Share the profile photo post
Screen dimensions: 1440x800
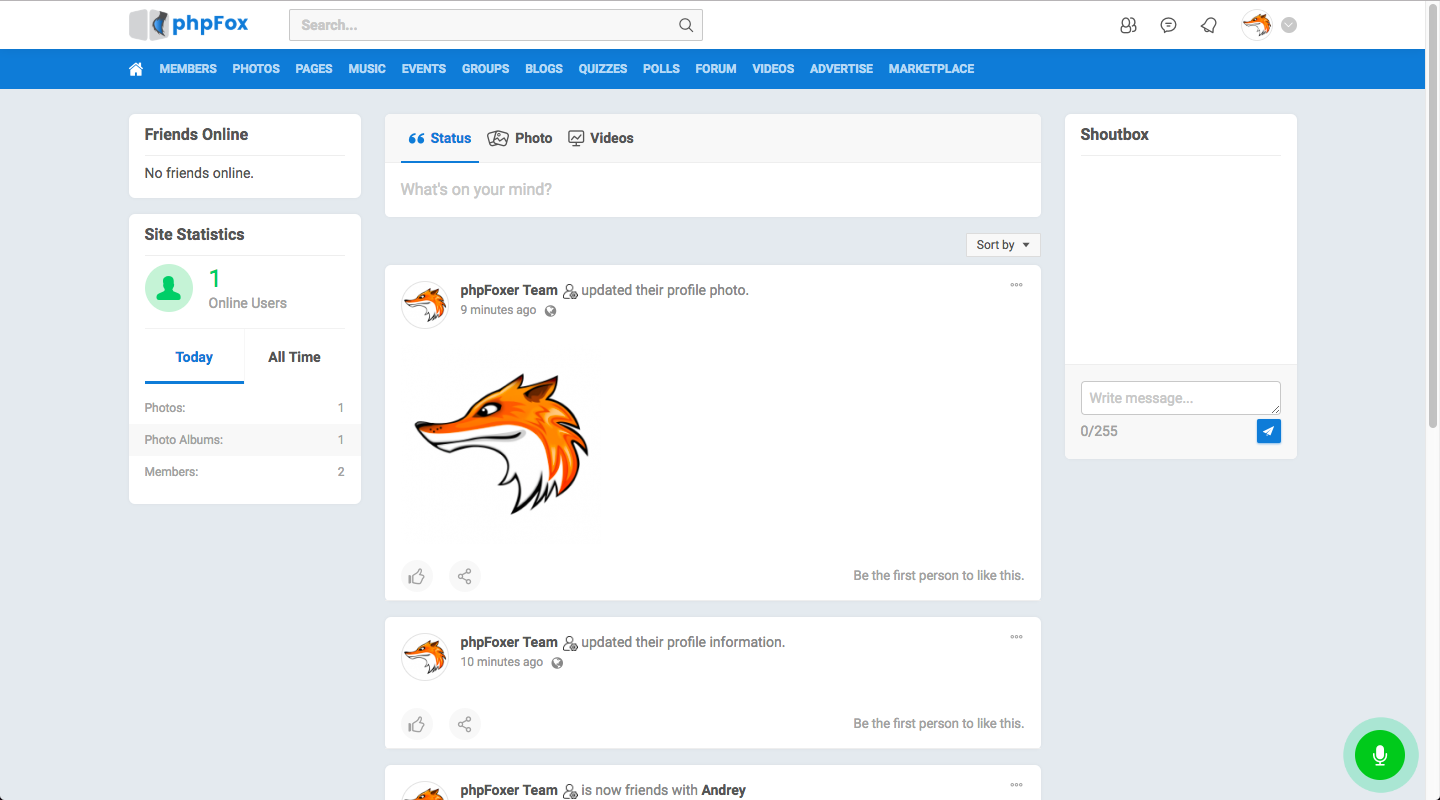point(465,576)
